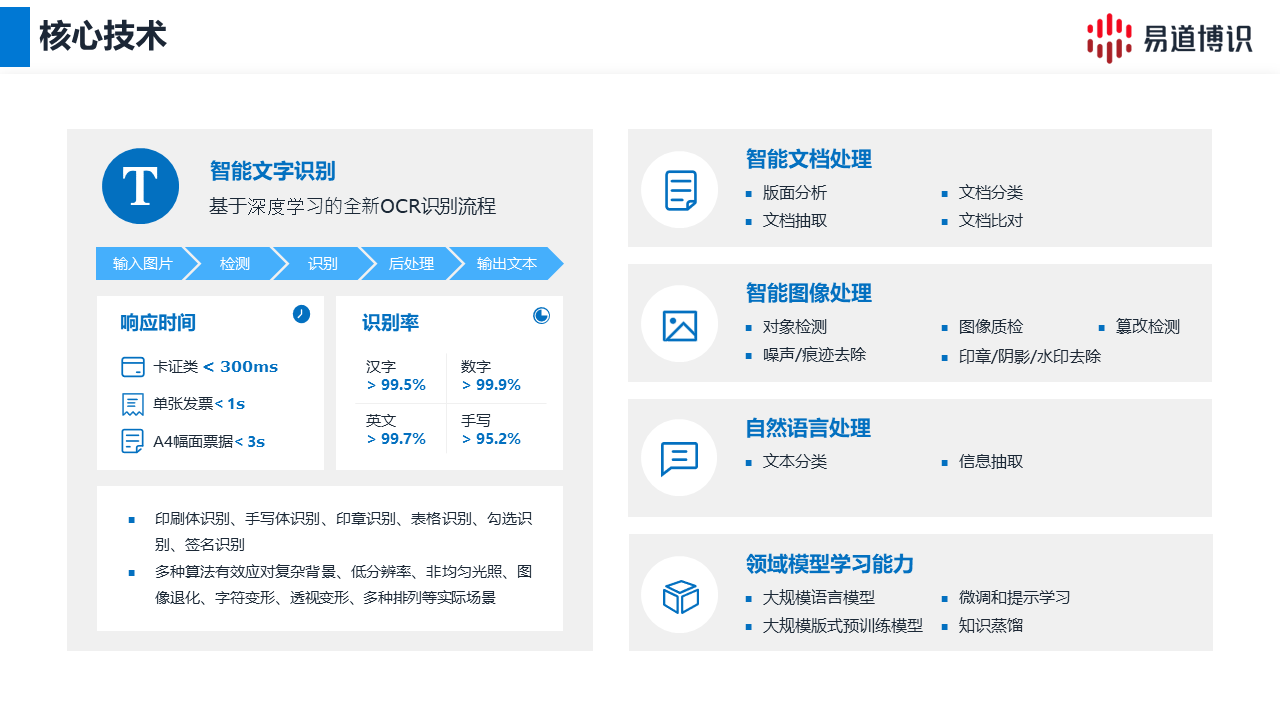1280x720 pixels.
Task: Click the 智能文档处理 heading
Action: (808, 159)
